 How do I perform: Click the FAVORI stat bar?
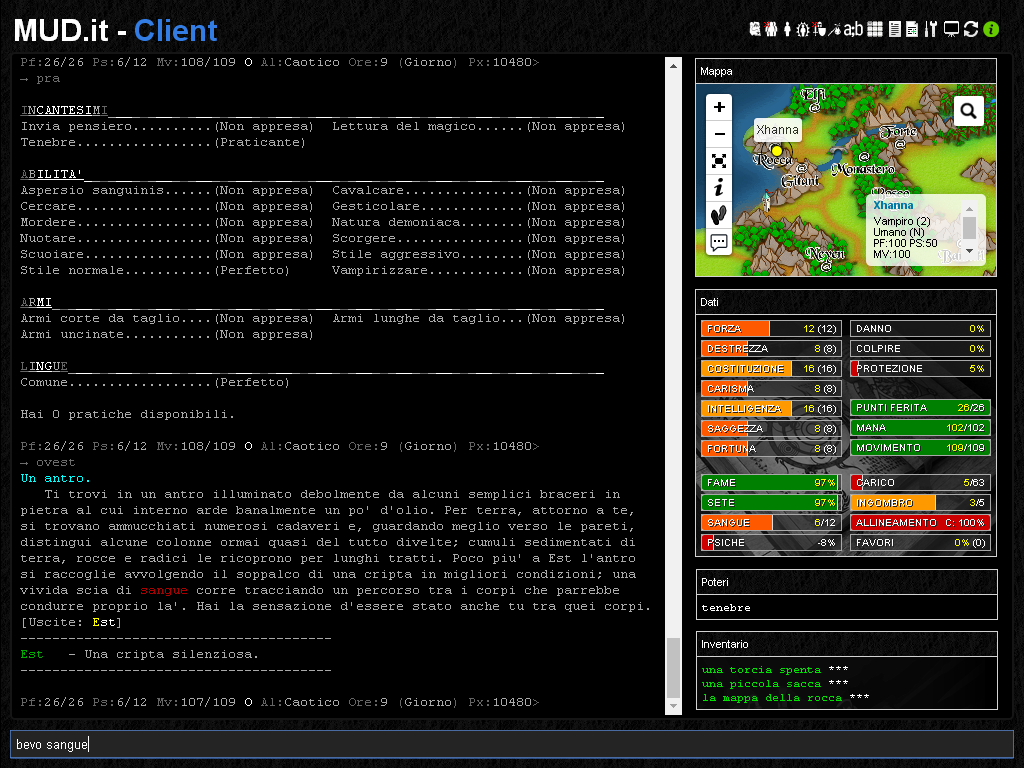point(920,543)
